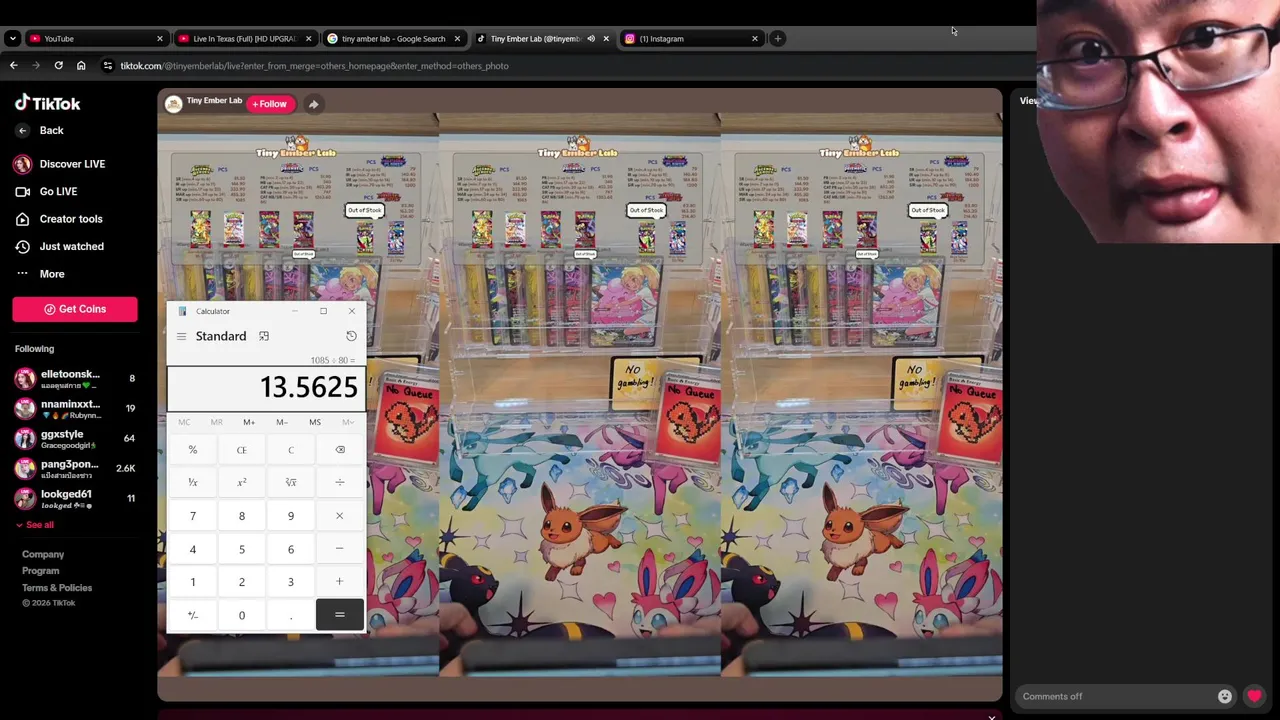The width and height of the screenshot is (1280, 720).
Task: Click digit 0 in Calculator
Action: point(241,615)
